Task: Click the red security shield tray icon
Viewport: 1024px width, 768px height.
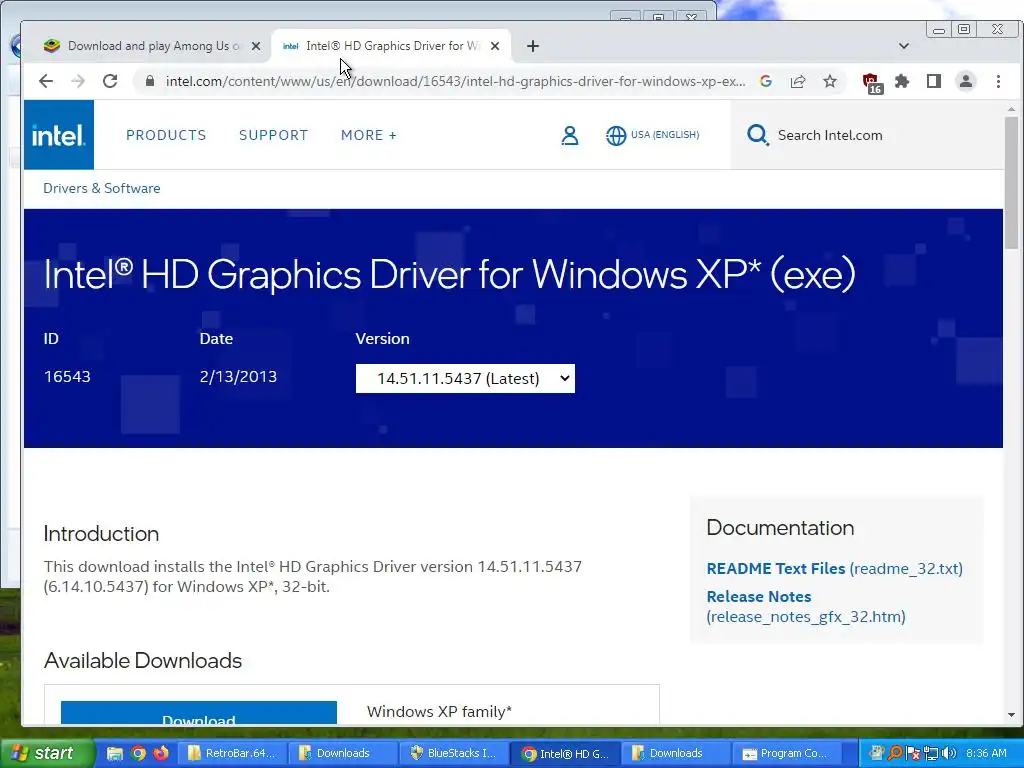Action: (913, 753)
